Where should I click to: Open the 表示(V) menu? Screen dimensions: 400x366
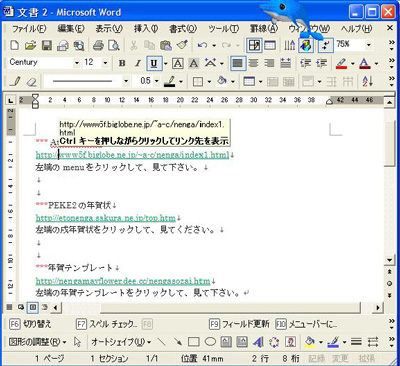[109, 29]
